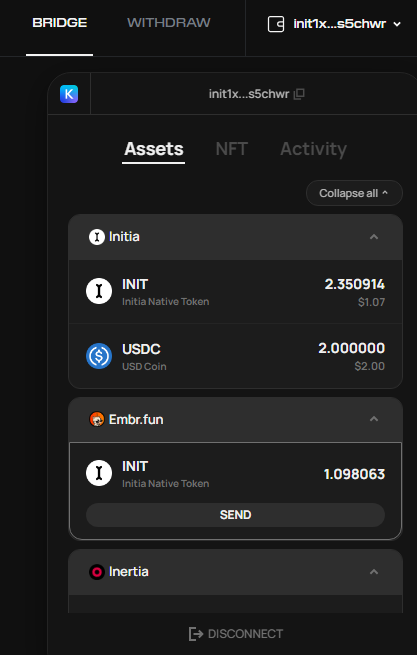
Task: Click the Inertia chain logo
Action: coord(97,571)
